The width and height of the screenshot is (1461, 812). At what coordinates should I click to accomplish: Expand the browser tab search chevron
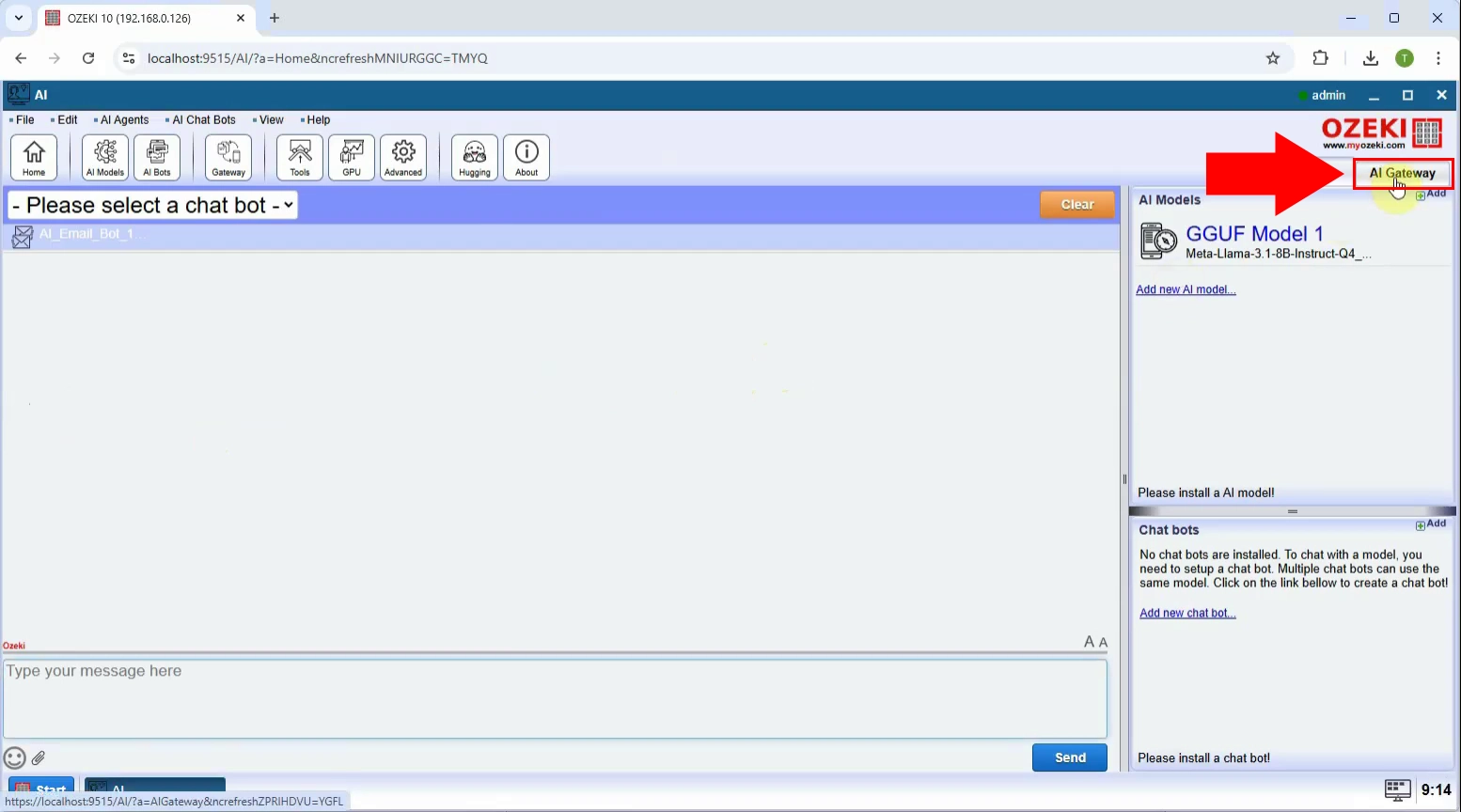click(19, 18)
